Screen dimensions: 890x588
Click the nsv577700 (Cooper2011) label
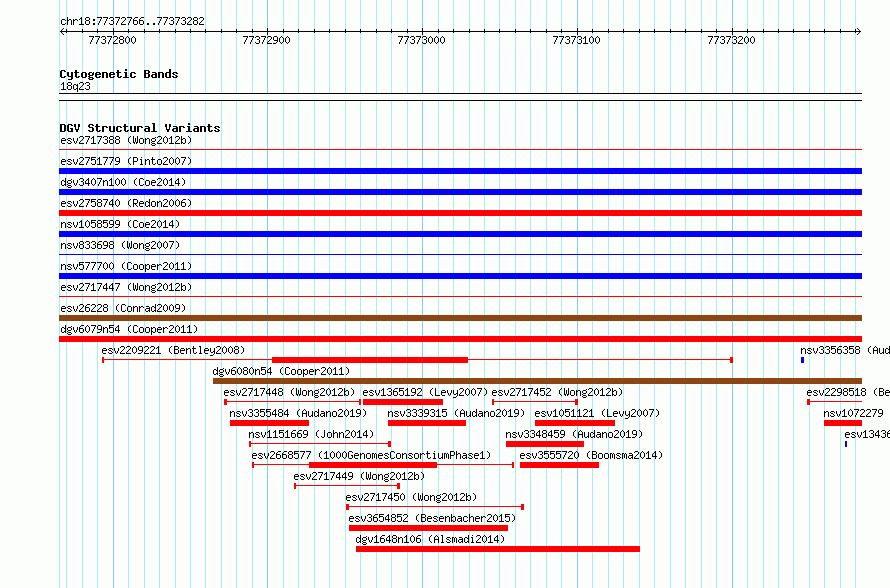pyautogui.click(x=126, y=266)
